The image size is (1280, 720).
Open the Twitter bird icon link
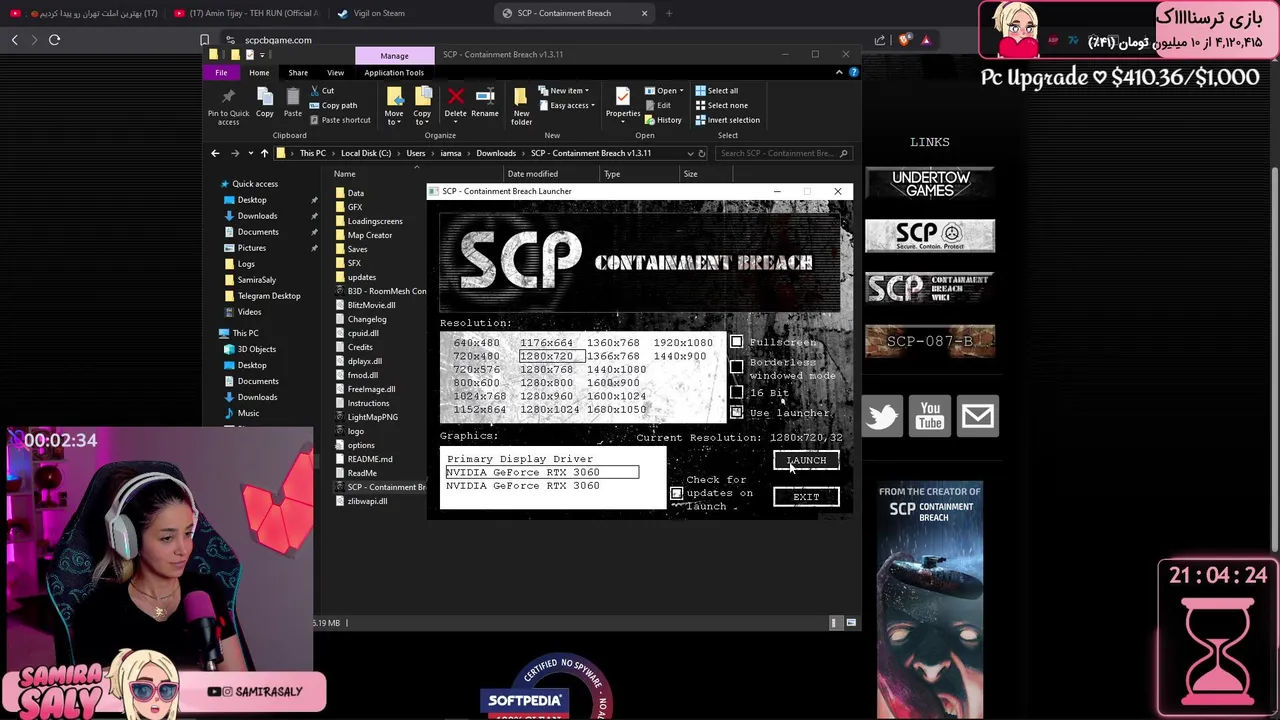click(882, 416)
